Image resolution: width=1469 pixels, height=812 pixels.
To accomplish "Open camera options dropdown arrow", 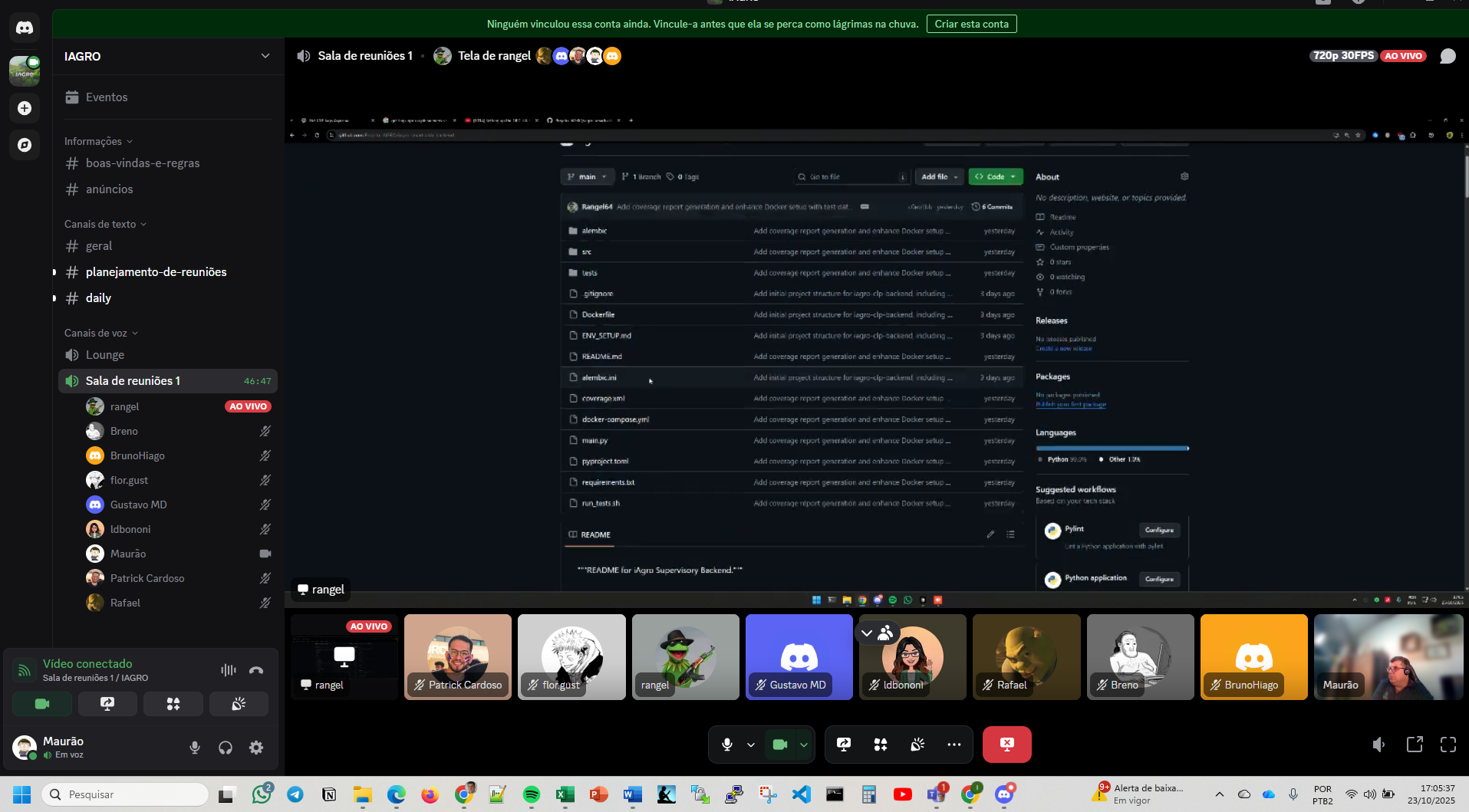I will point(804,744).
